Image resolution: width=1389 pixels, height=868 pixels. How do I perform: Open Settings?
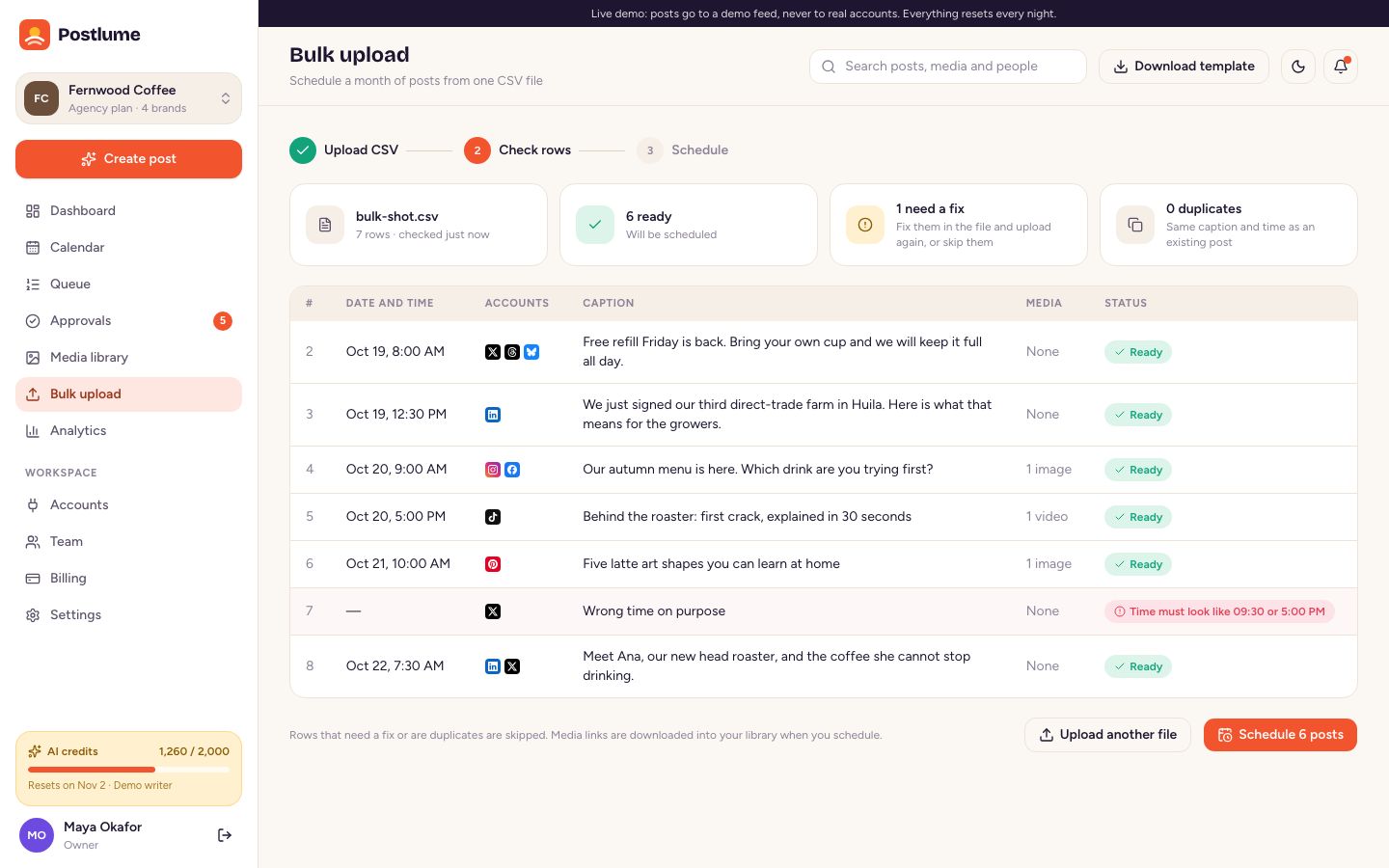[x=128, y=615]
